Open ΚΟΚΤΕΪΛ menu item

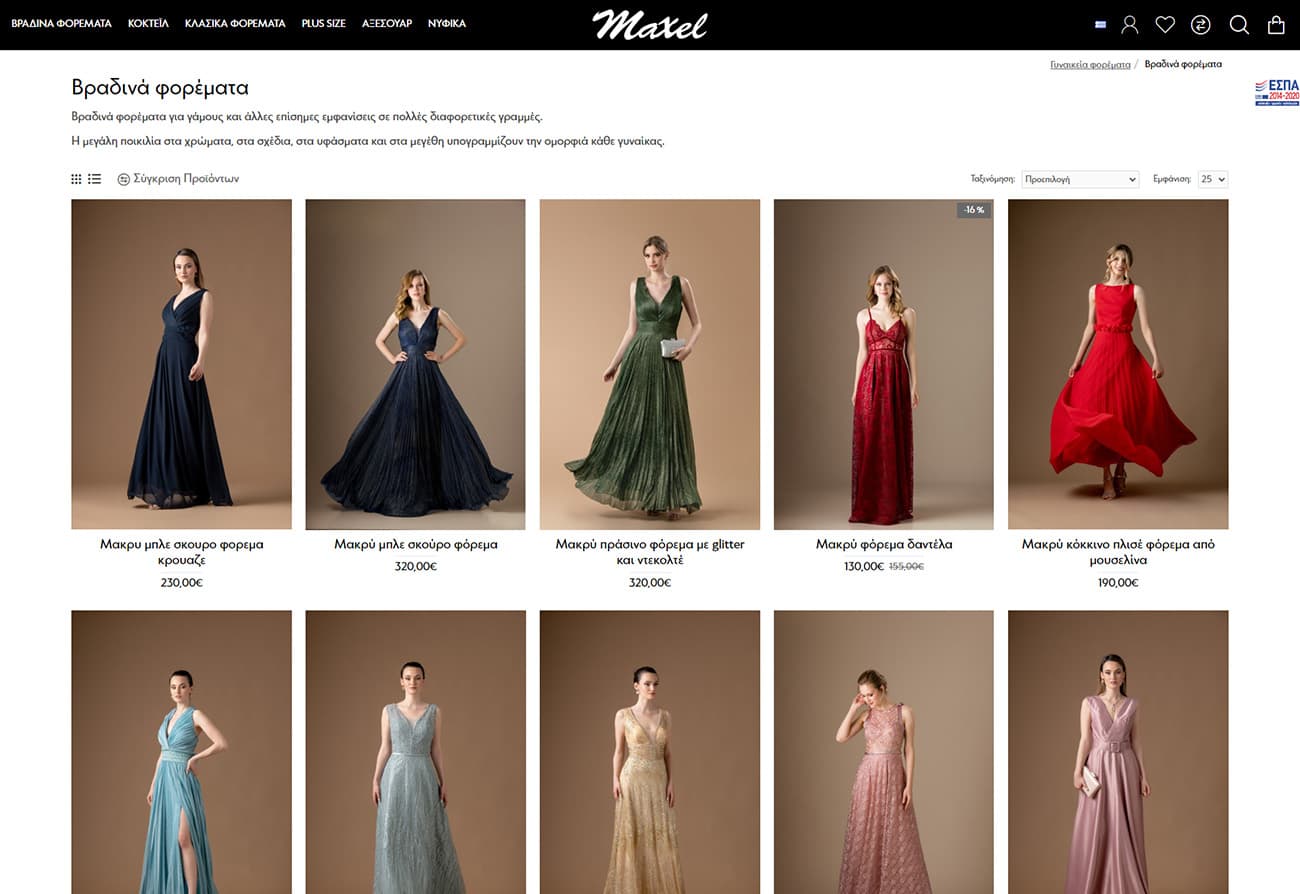point(148,23)
